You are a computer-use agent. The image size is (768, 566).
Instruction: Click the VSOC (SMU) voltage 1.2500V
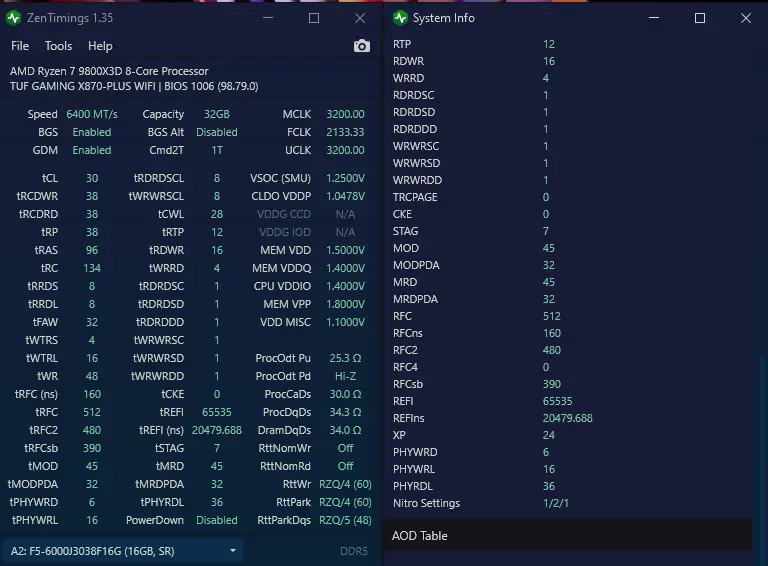coord(345,178)
